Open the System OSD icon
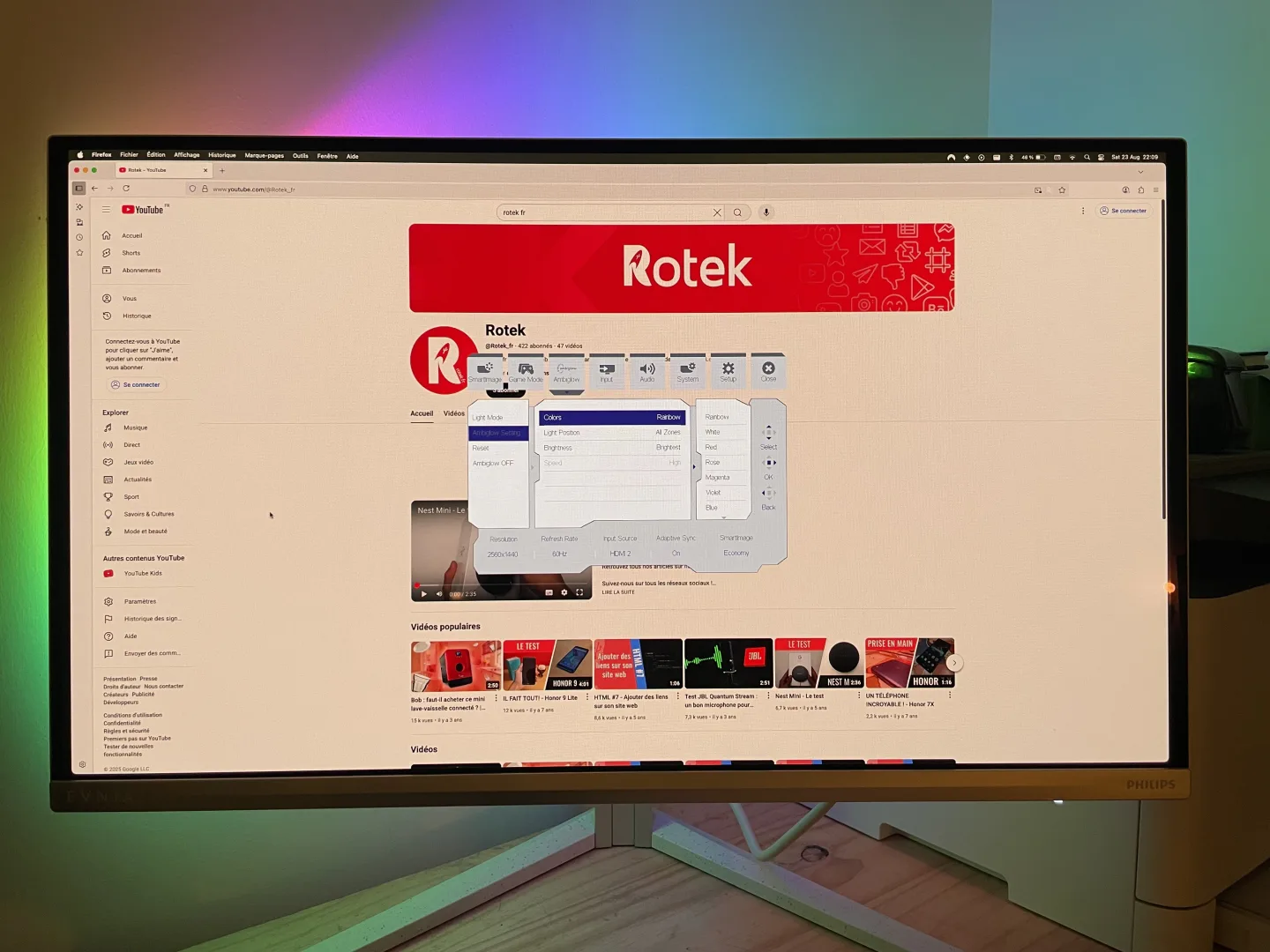1270x952 pixels. click(x=688, y=371)
